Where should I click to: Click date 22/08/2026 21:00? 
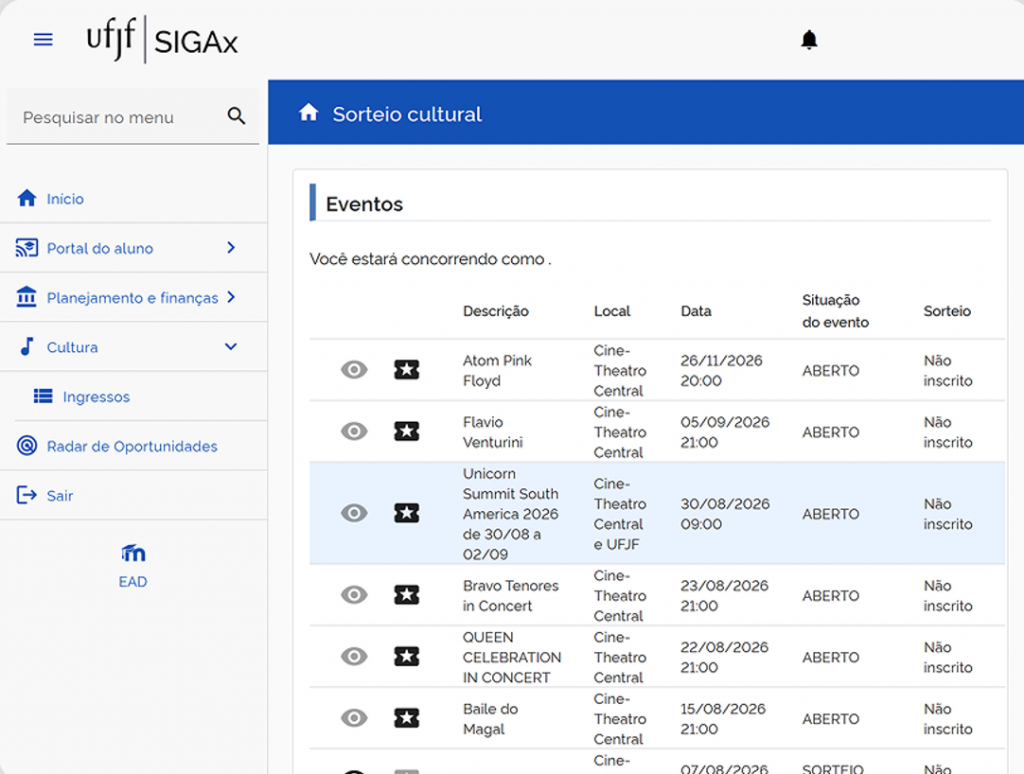(x=724, y=657)
